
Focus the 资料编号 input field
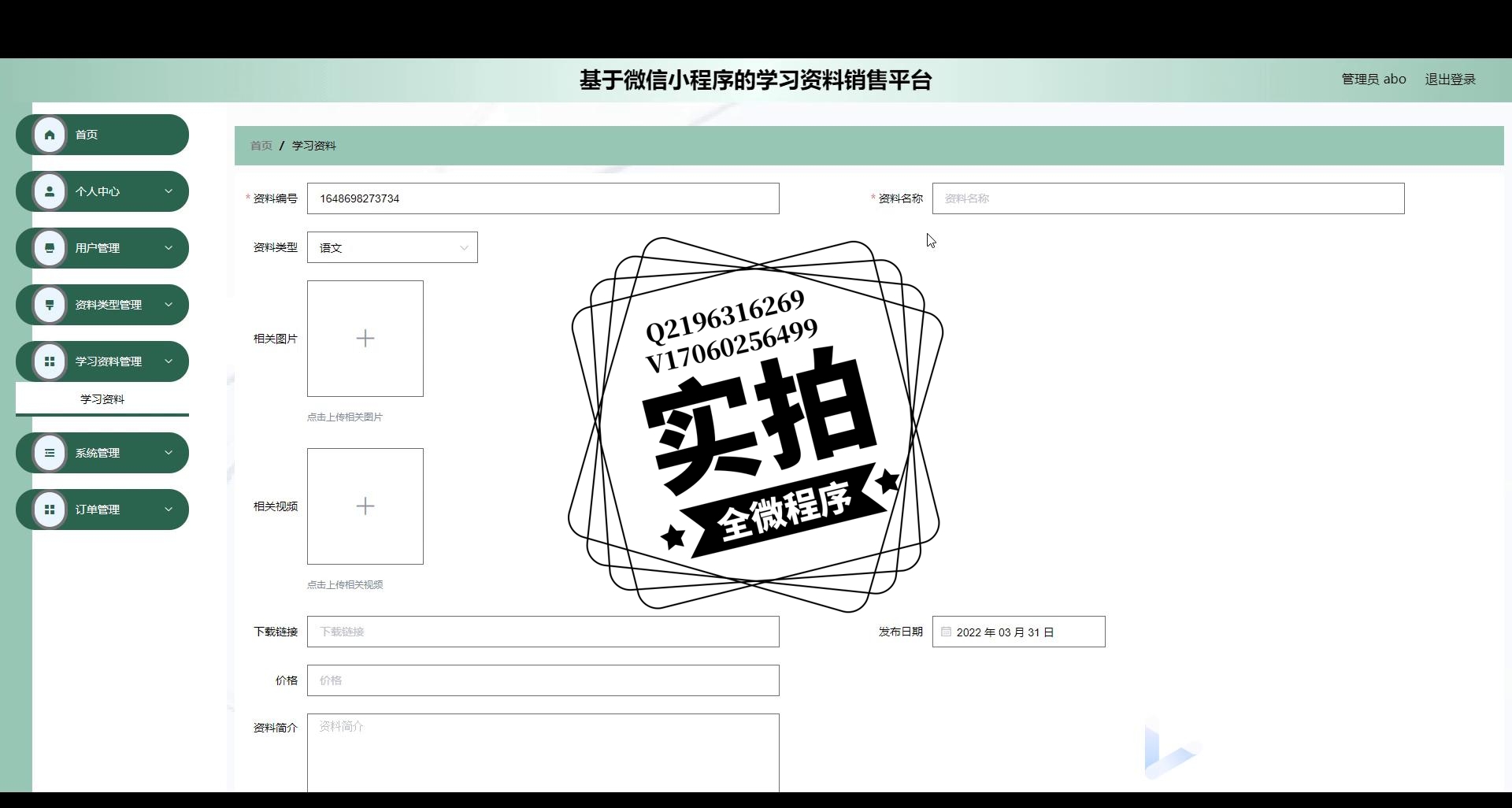[x=543, y=198]
